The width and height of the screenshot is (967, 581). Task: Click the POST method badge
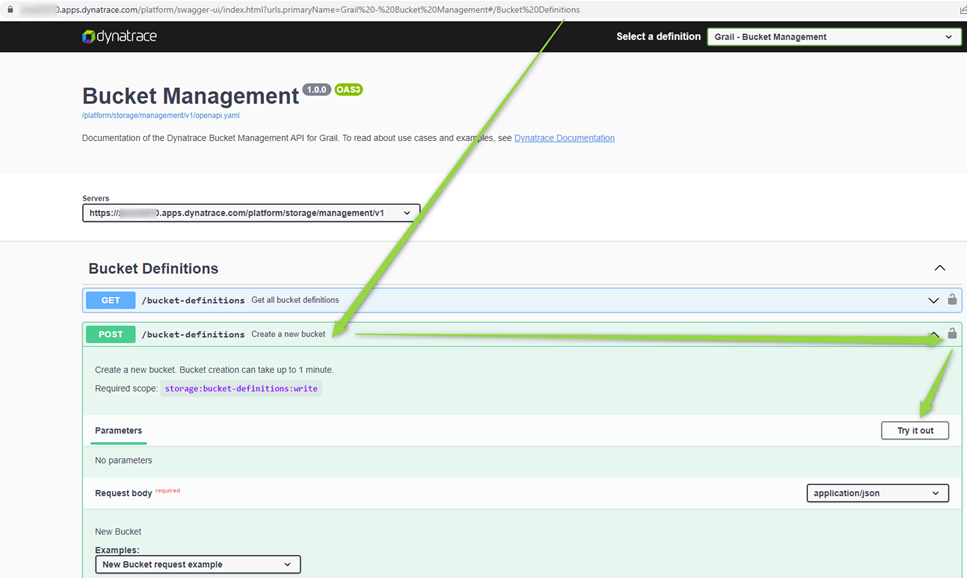110,334
